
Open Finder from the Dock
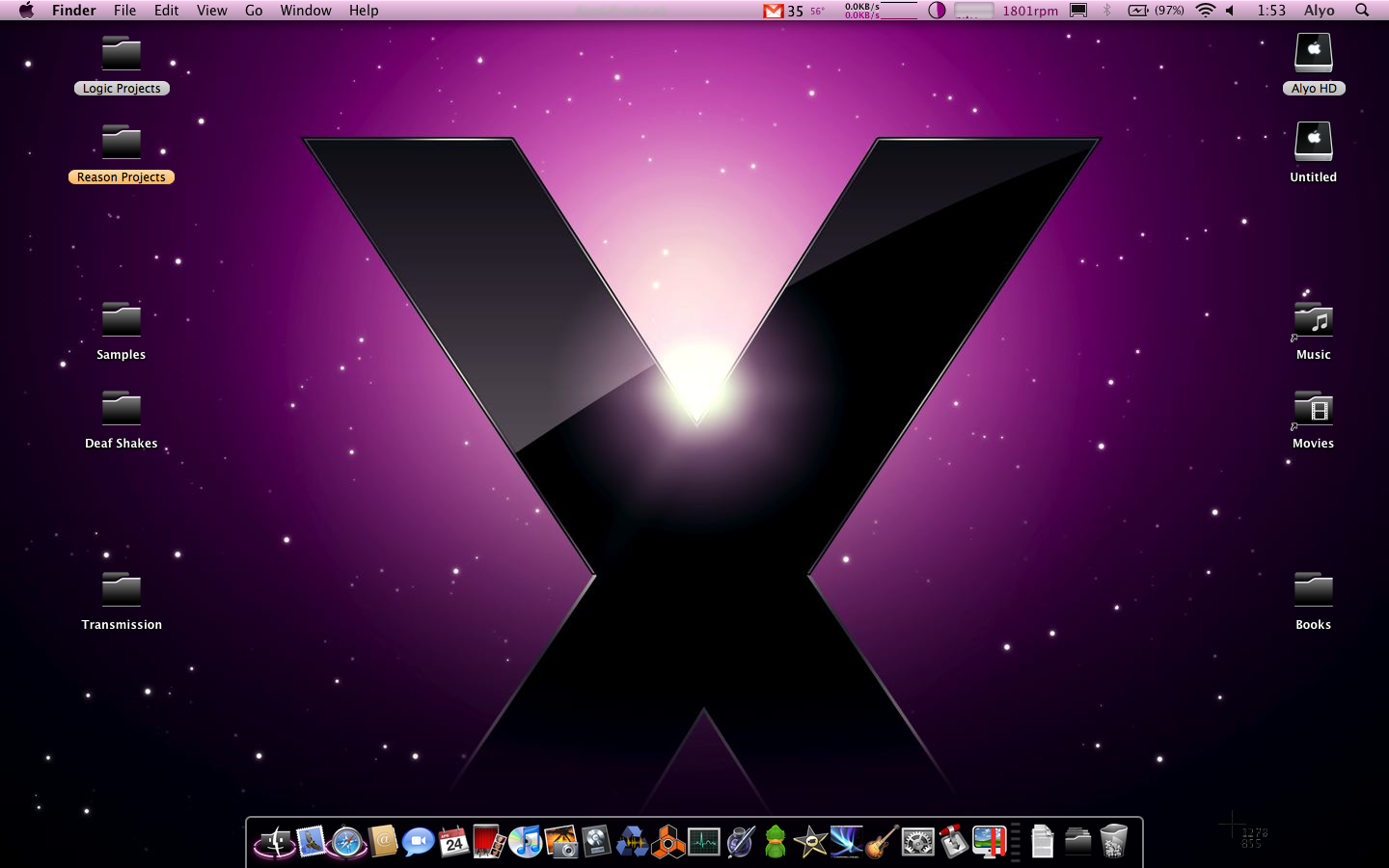click(275, 842)
